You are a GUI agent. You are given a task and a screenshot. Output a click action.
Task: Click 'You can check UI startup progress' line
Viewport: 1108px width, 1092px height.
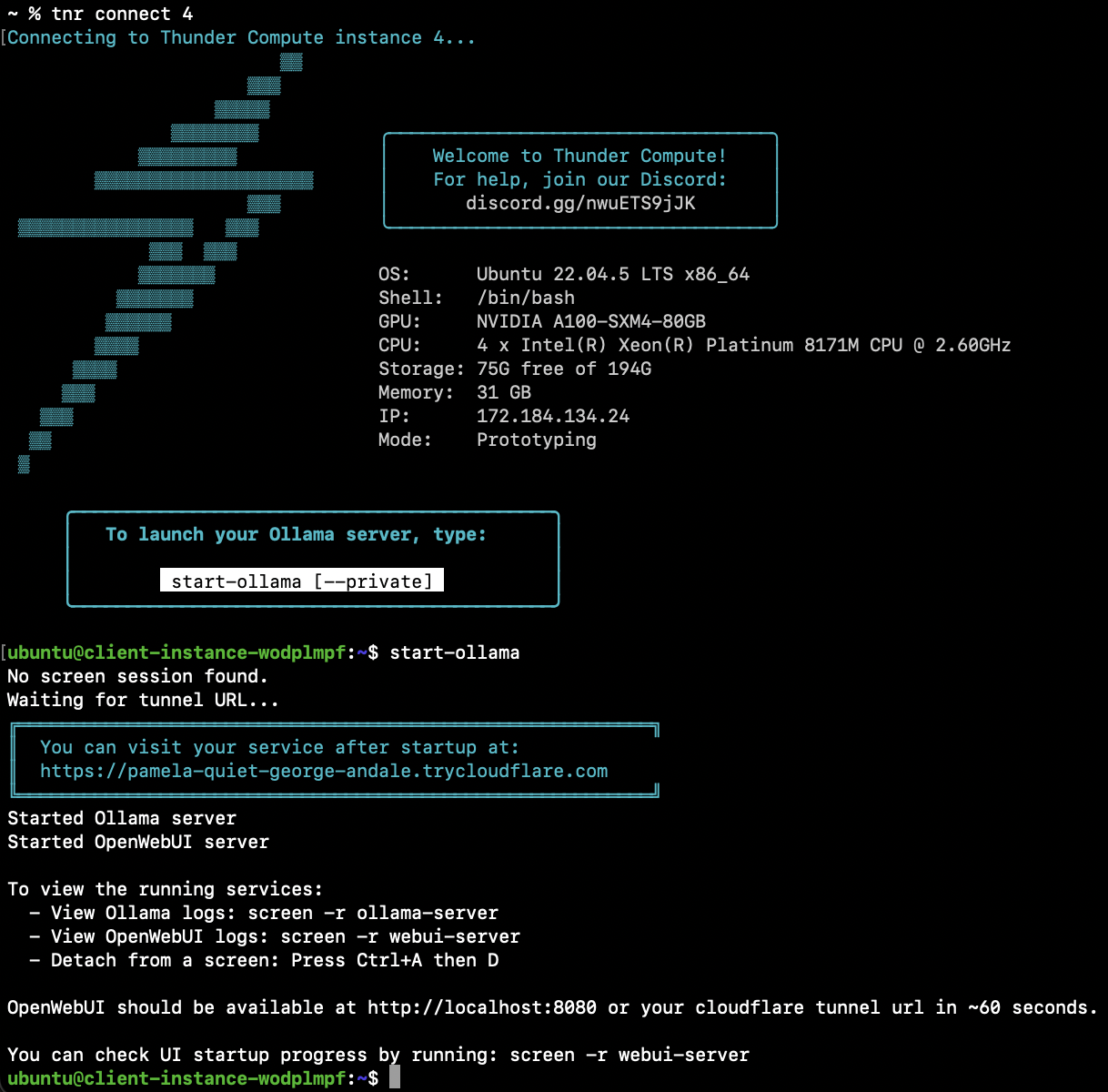point(378,1055)
